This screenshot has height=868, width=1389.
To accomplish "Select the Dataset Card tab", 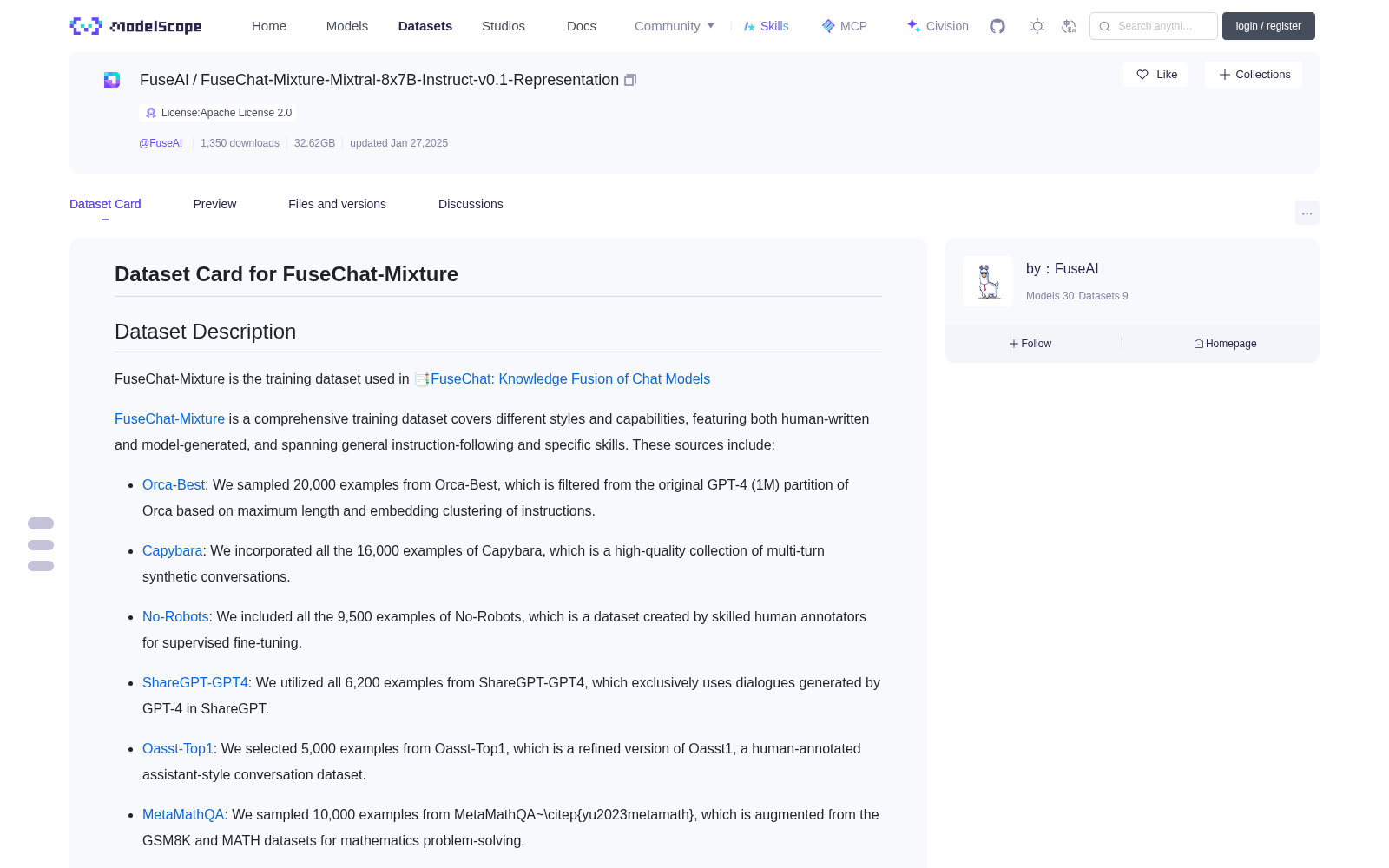I will coord(105,204).
